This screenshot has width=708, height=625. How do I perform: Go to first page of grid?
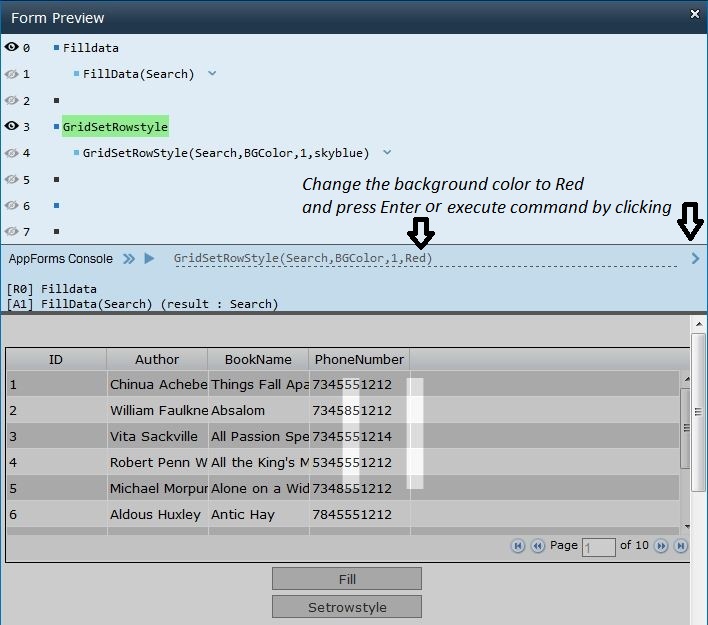coord(518,546)
